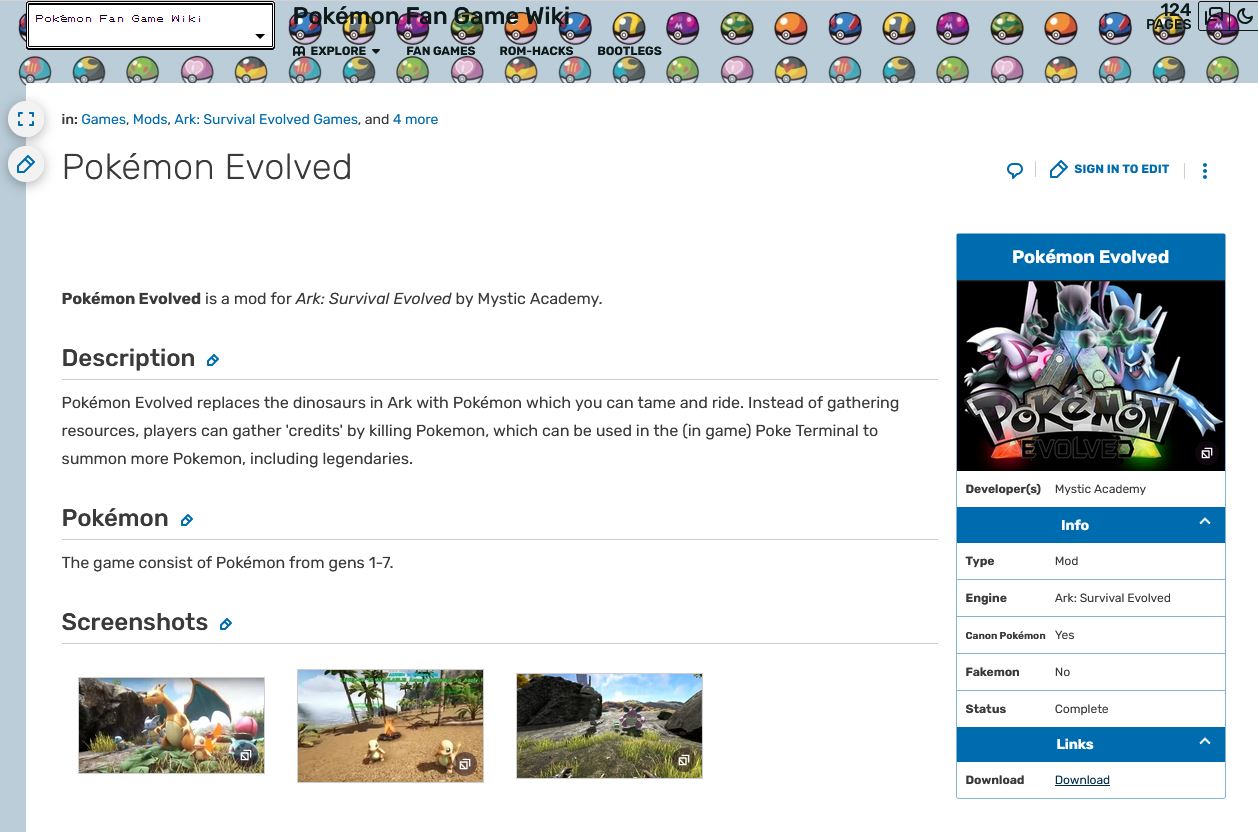Open the Bootlegs navigation menu
Image resolution: width=1258 pixels, height=832 pixels.
[629, 51]
